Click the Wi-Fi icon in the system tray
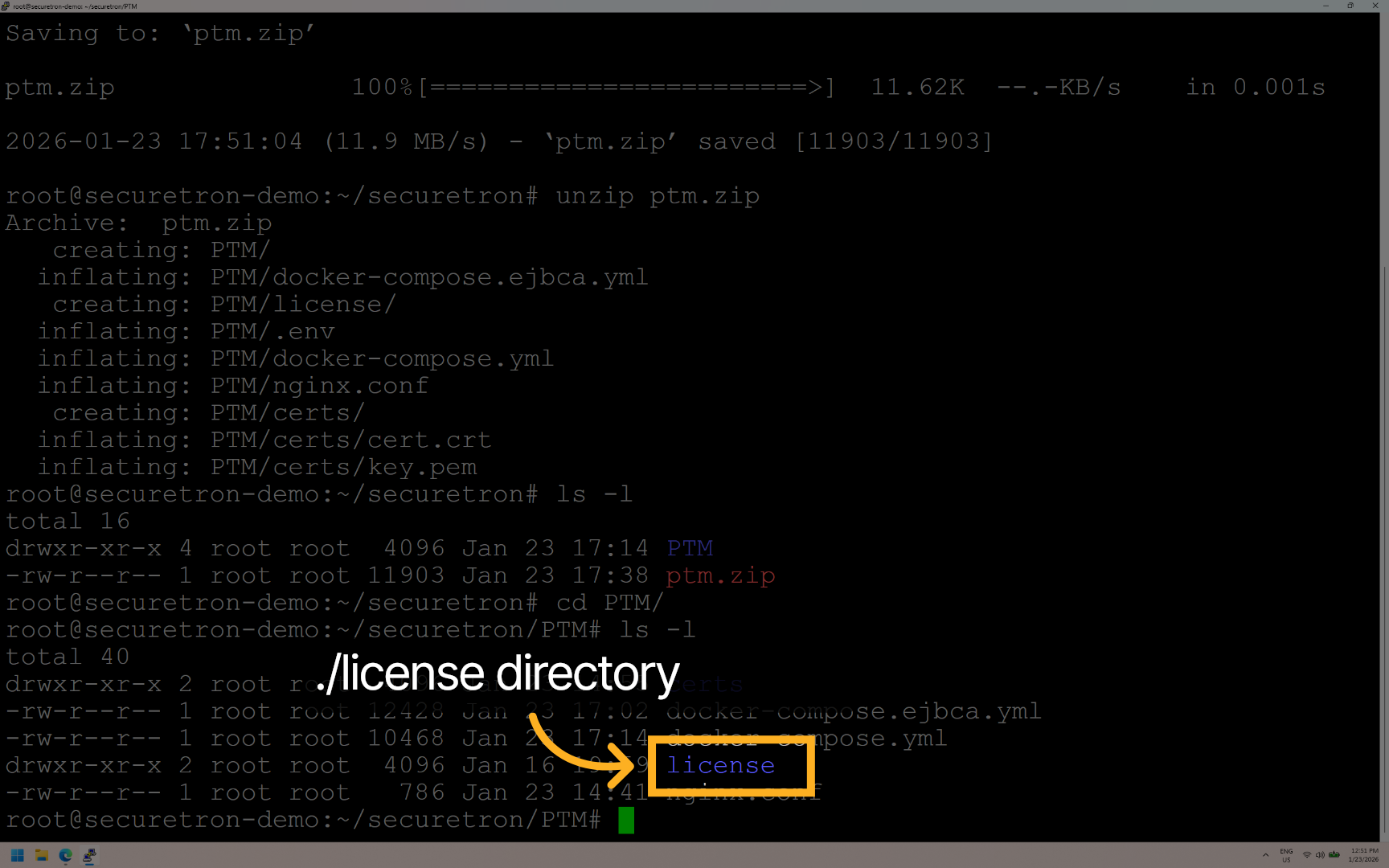The height and width of the screenshot is (868, 1389). [1308, 856]
